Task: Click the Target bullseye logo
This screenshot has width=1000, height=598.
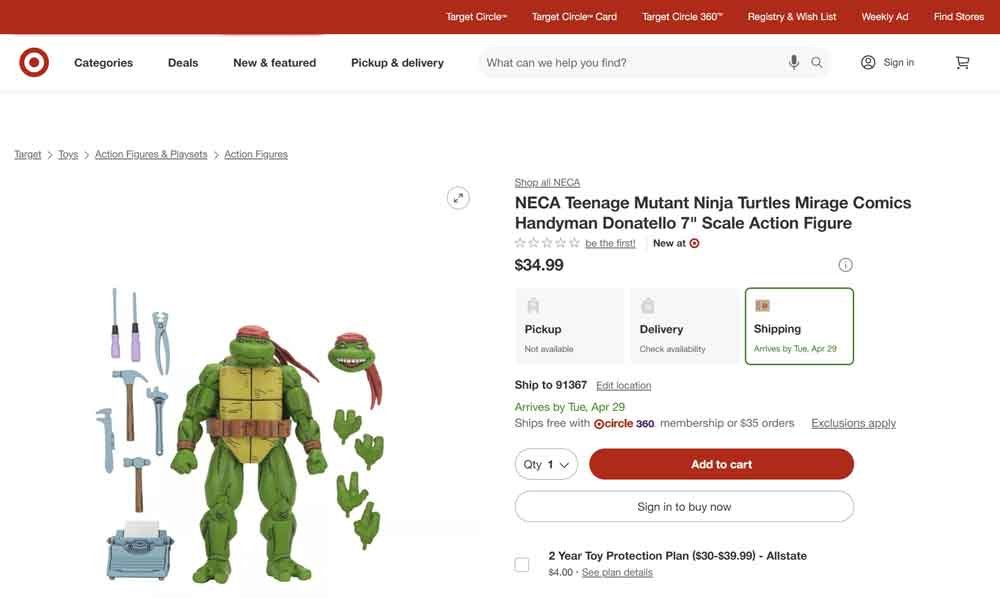Action: coord(33,61)
